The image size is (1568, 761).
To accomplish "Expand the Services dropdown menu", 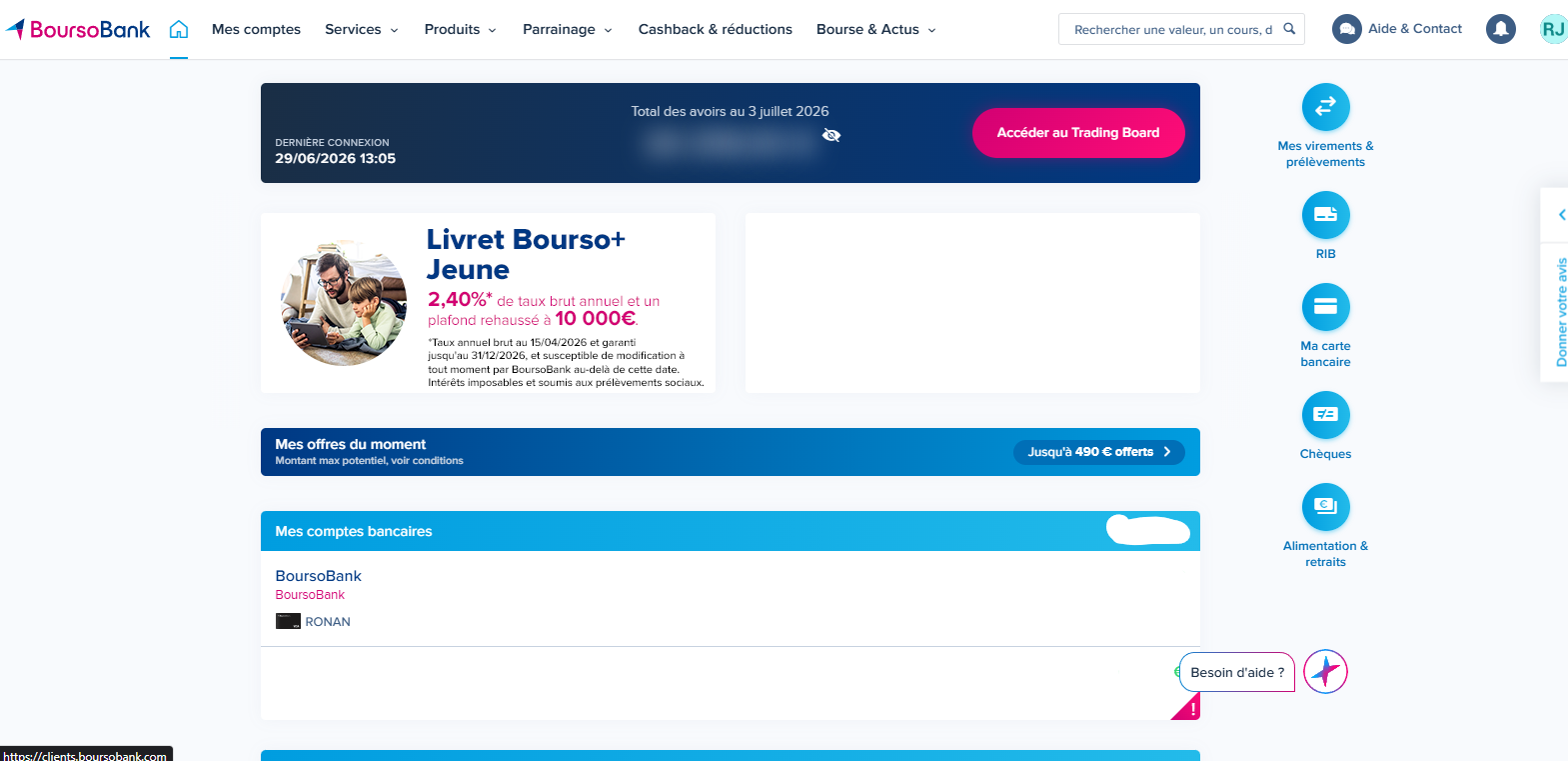I will tap(362, 29).
